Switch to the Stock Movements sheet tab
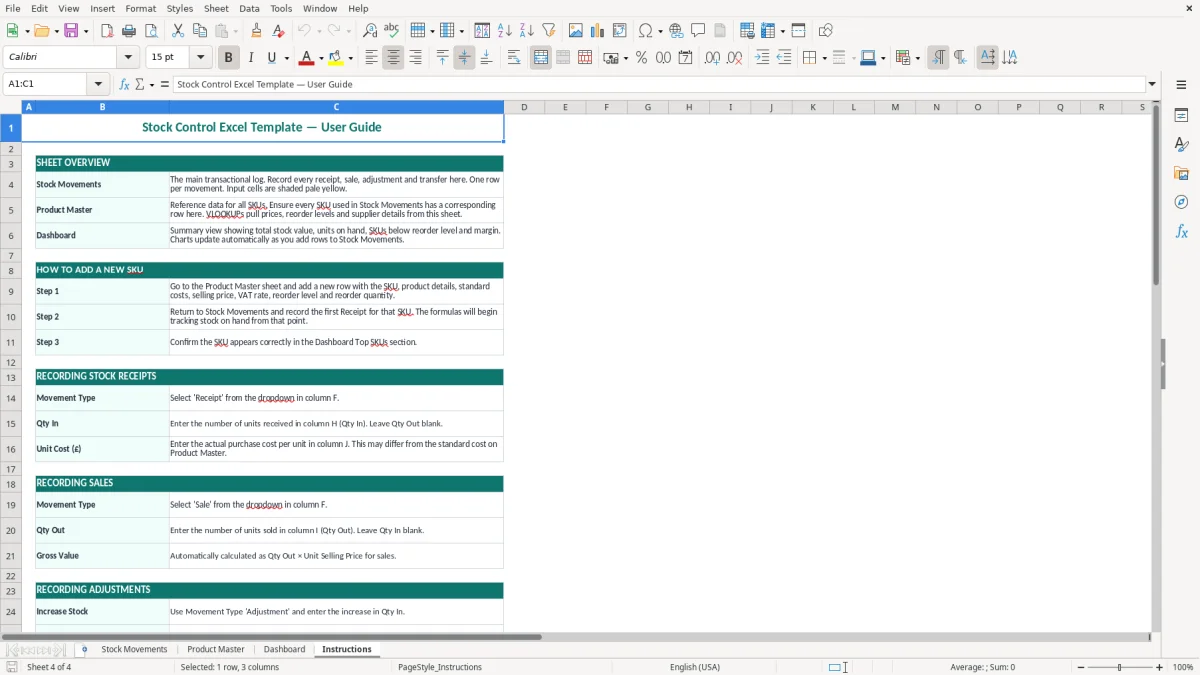1200x675 pixels. [134, 649]
